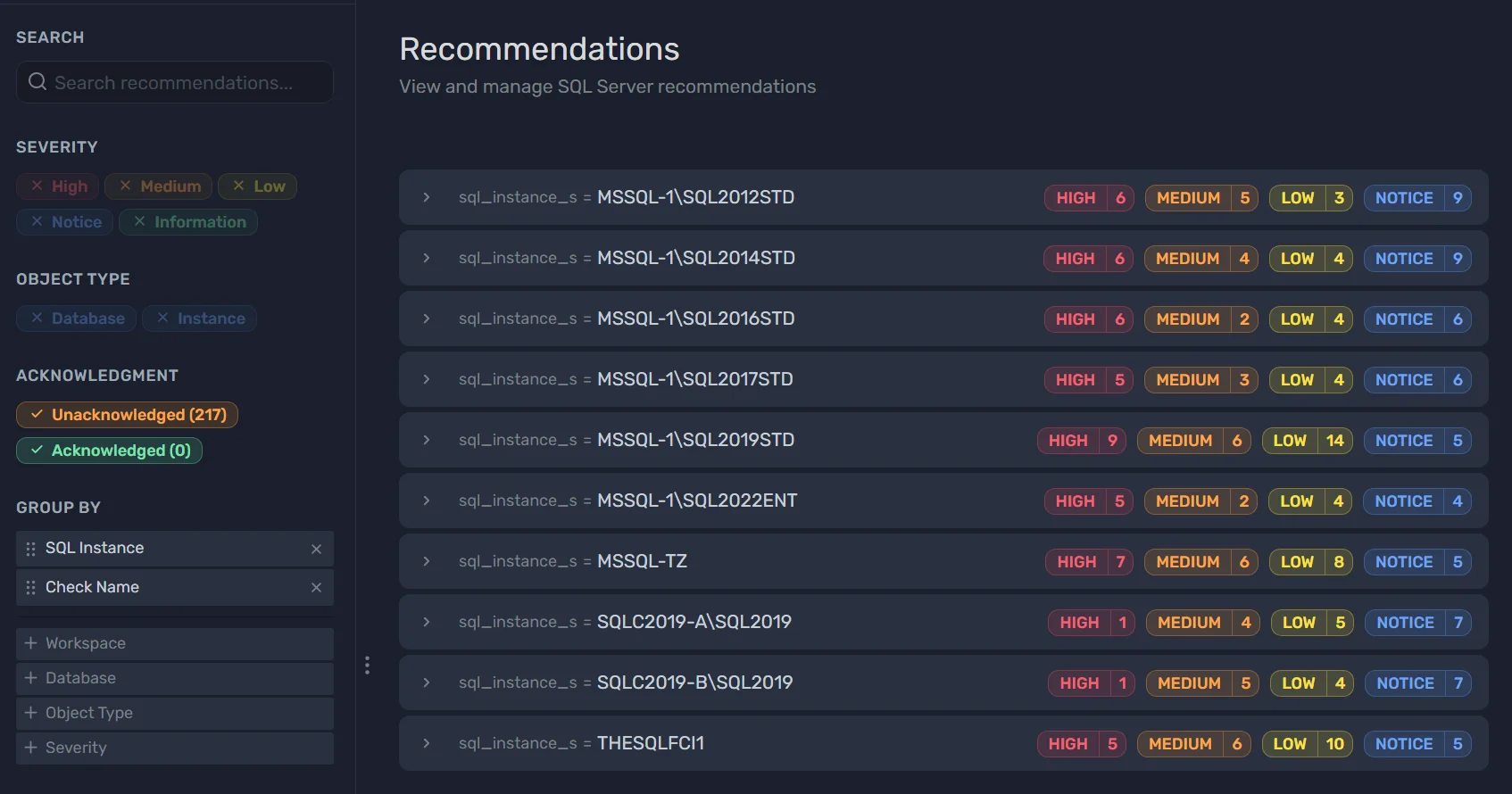This screenshot has height=794, width=1512.
Task: Click NOTICE 7 badge for SQLC2019-B\SQL2019
Action: click(x=1418, y=683)
